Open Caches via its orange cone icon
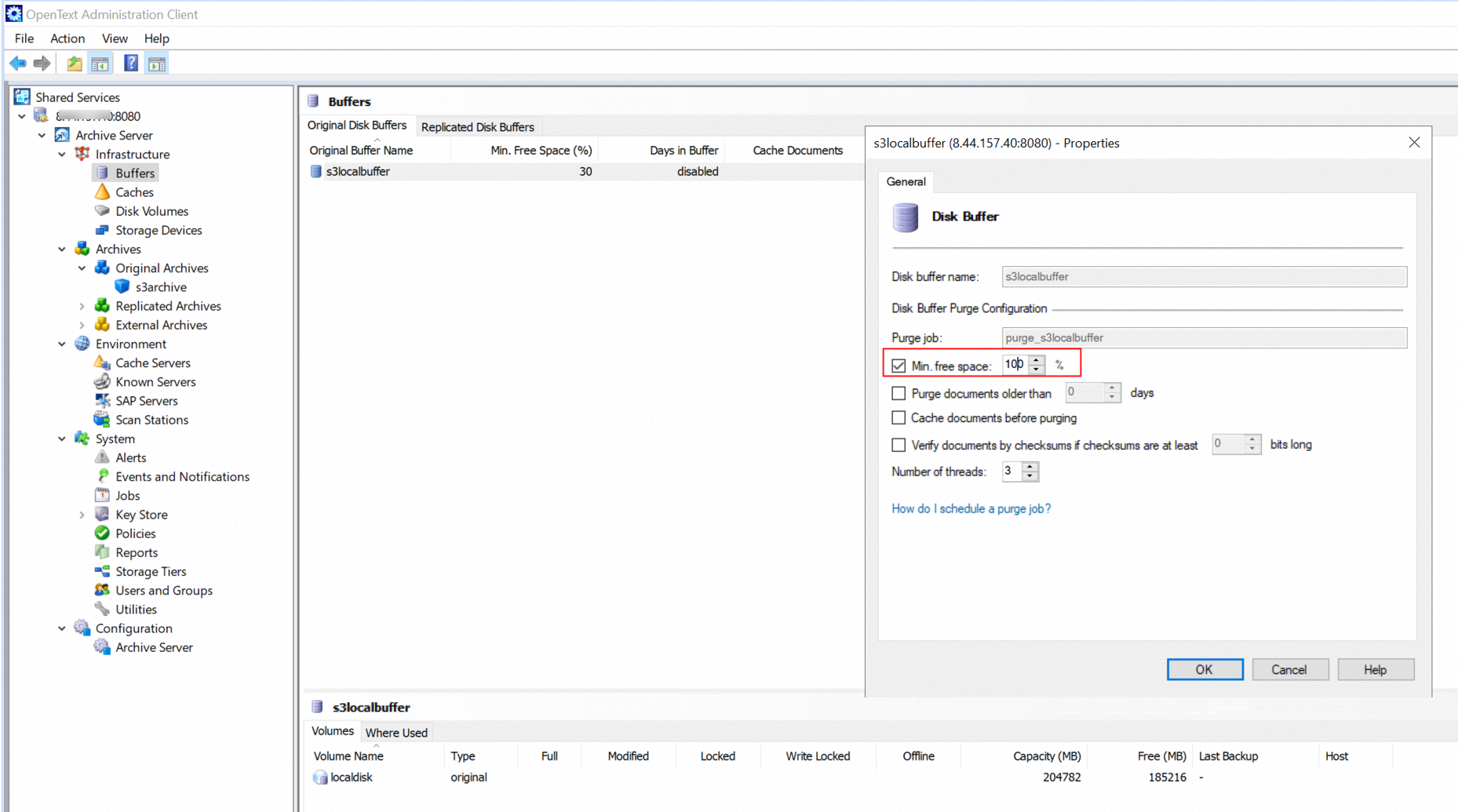1458x812 pixels. [102, 192]
